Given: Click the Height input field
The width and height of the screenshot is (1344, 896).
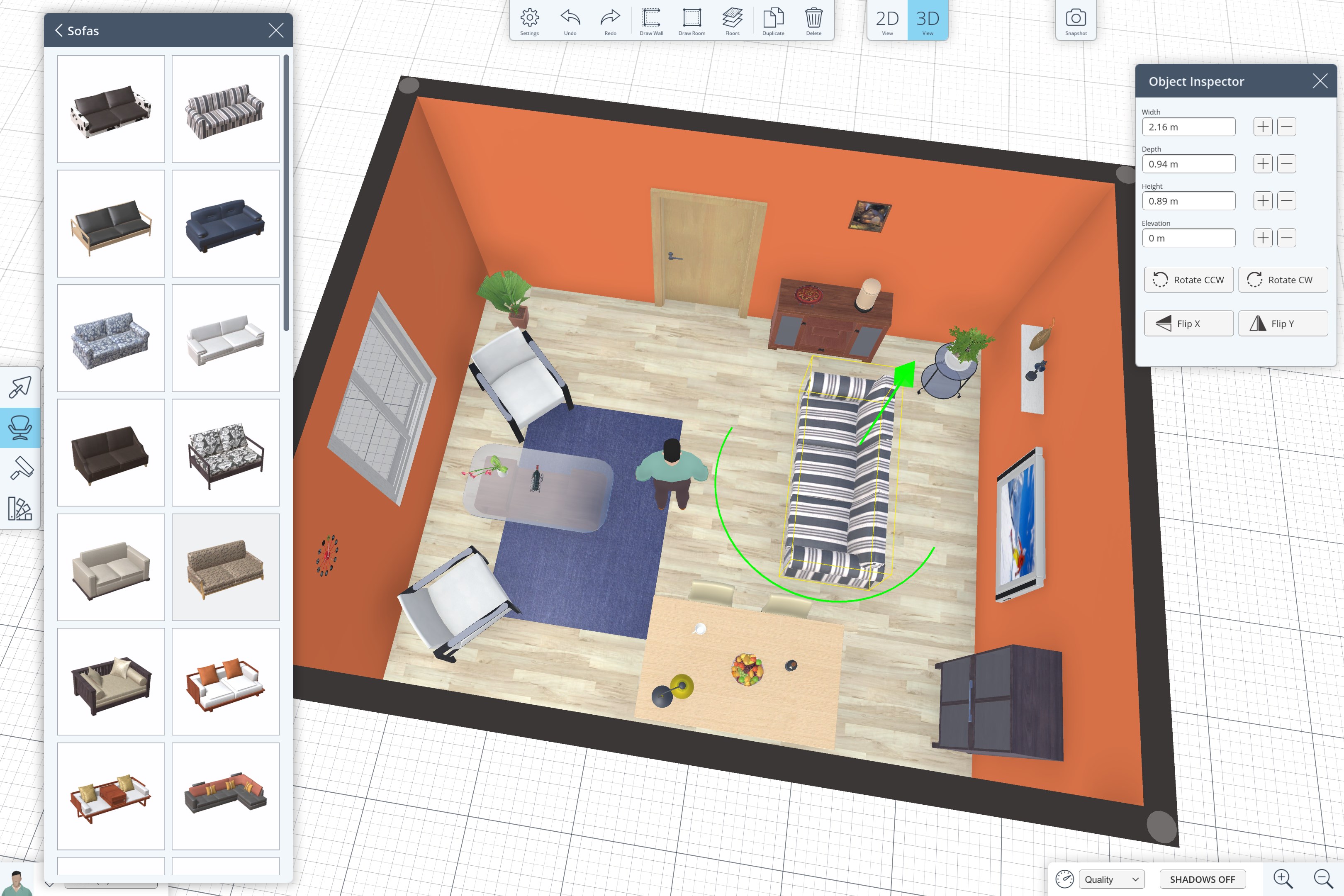Looking at the screenshot, I should click(1188, 201).
